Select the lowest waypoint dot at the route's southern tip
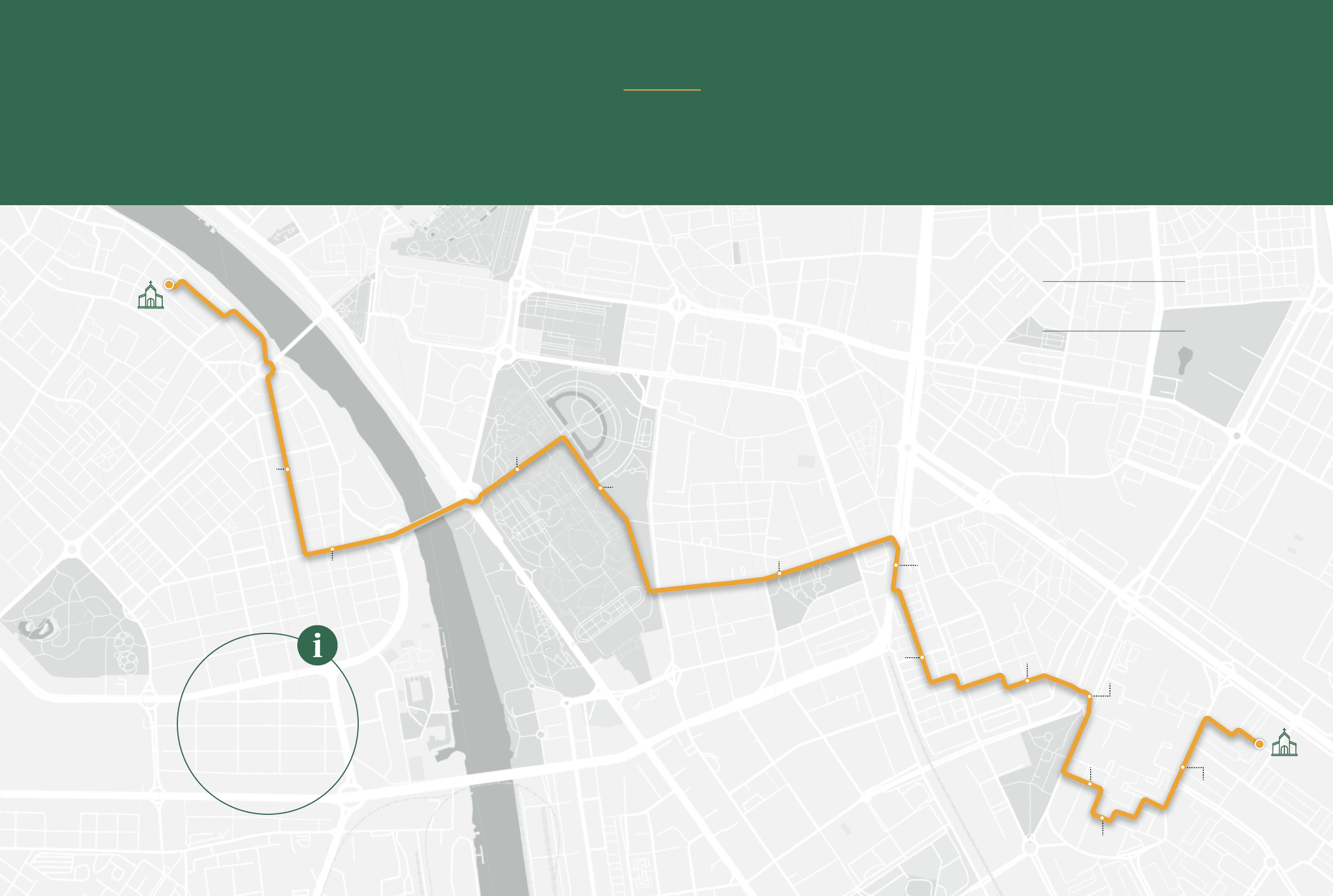 click(x=1102, y=818)
